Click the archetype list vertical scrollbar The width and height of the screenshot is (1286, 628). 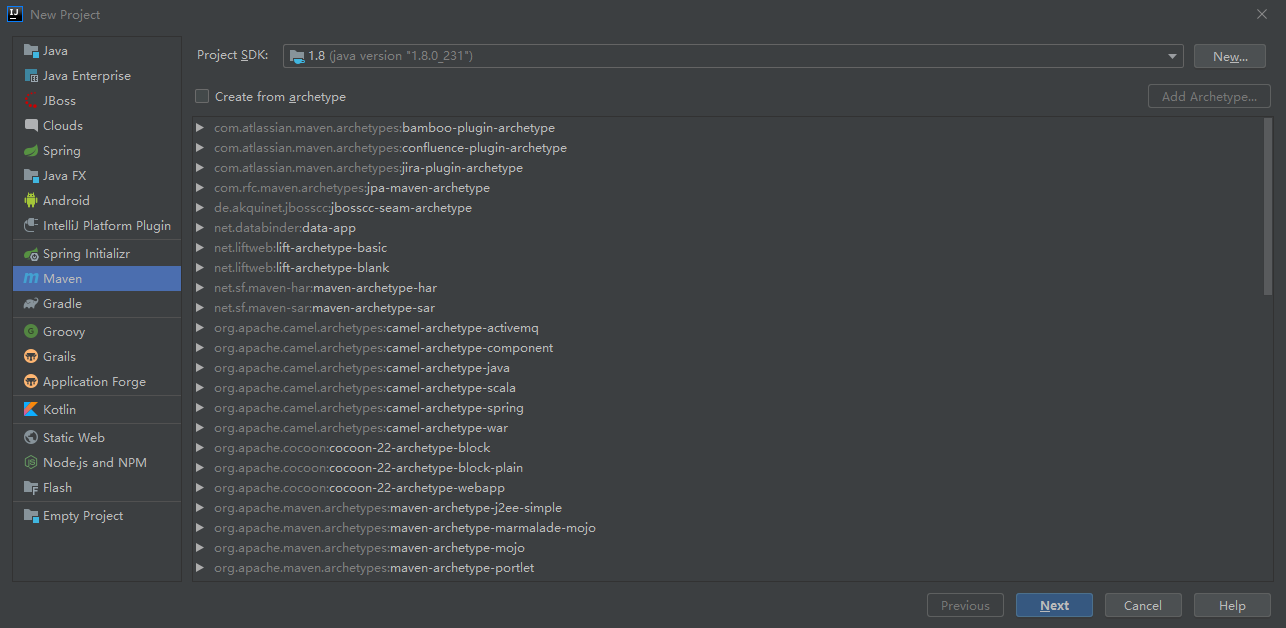tap(1268, 250)
